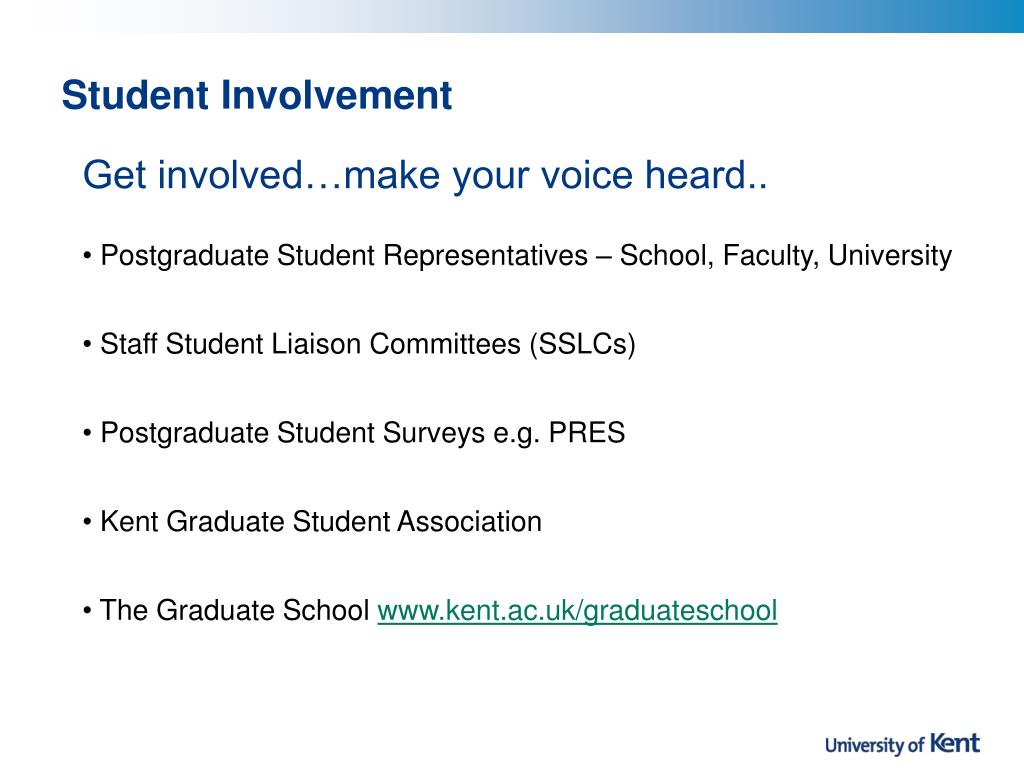This screenshot has height=768, width=1024.
Task: Click the word 'Involvement' in the title
Action: coord(336,95)
